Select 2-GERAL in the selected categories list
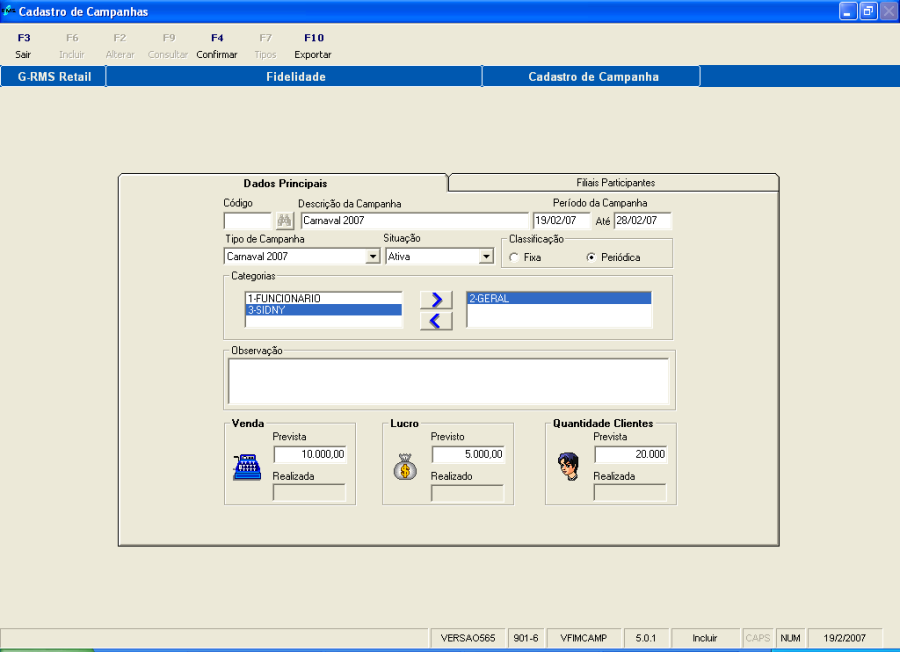 tap(558, 298)
